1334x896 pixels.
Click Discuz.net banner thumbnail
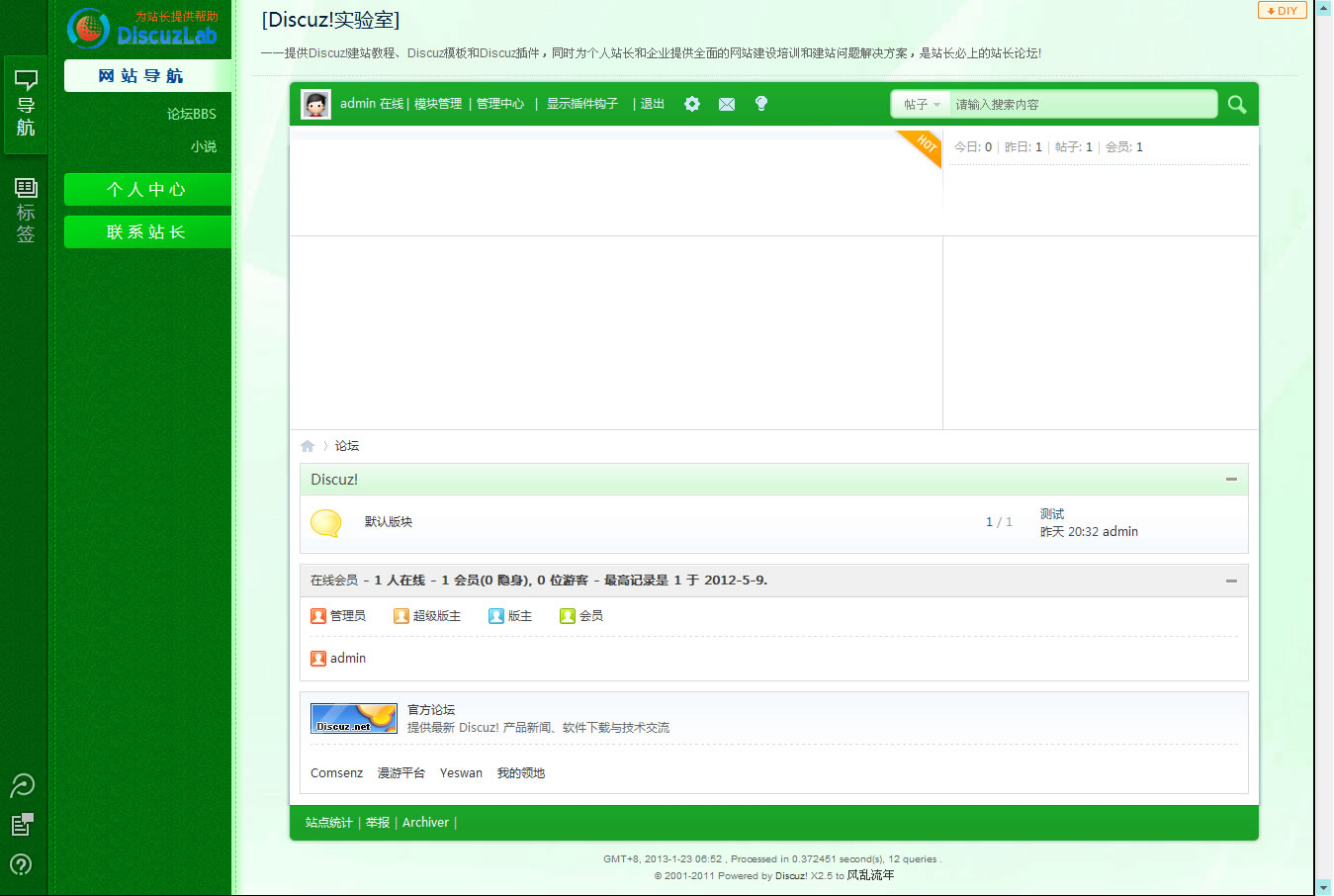pyautogui.click(x=354, y=718)
